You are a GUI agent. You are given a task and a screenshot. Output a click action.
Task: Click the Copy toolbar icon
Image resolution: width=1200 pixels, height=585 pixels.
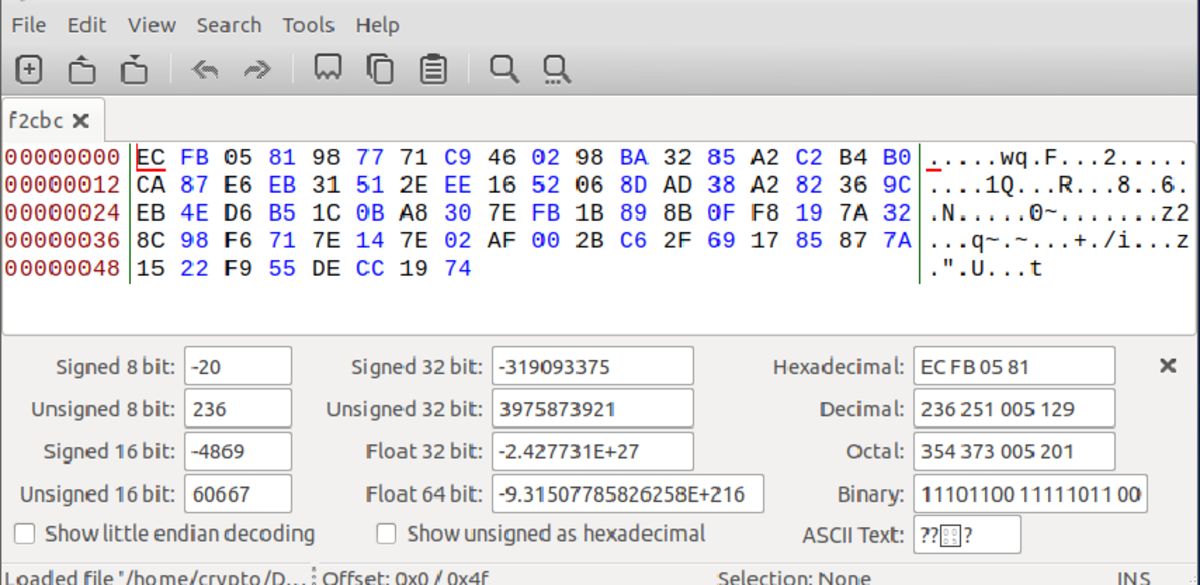(380, 69)
